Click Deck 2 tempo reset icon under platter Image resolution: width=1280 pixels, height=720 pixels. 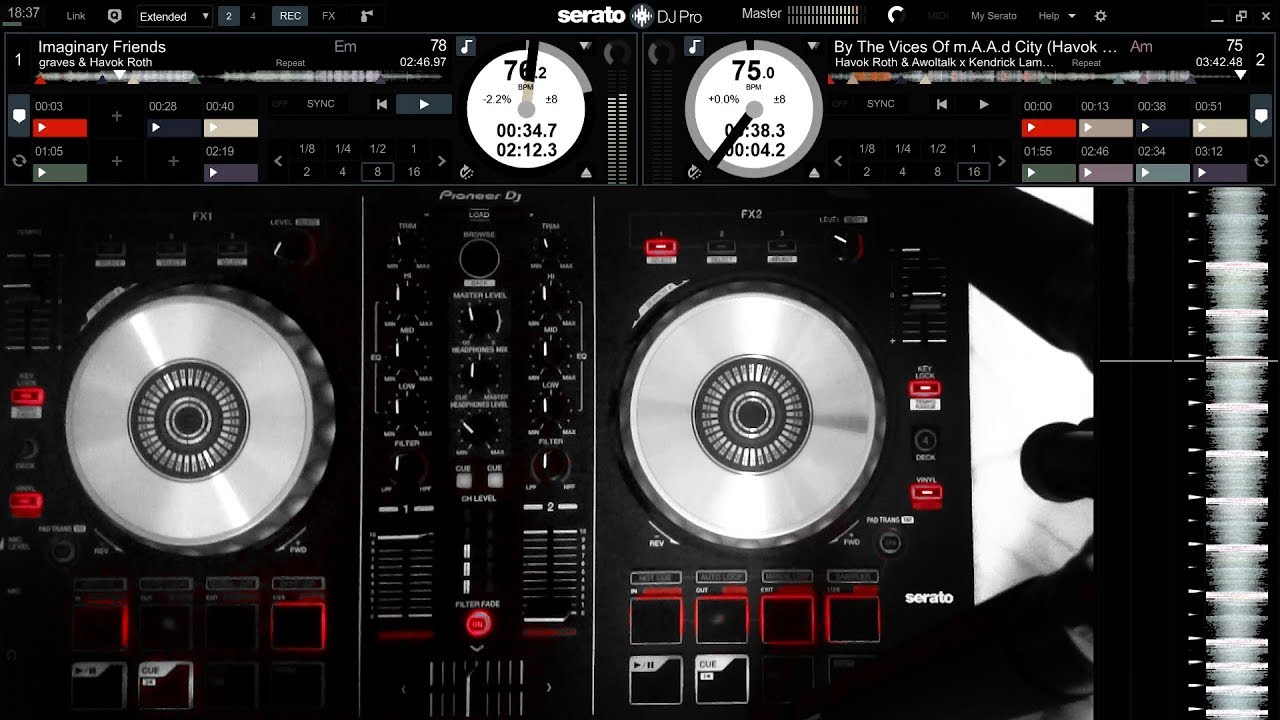pos(696,172)
